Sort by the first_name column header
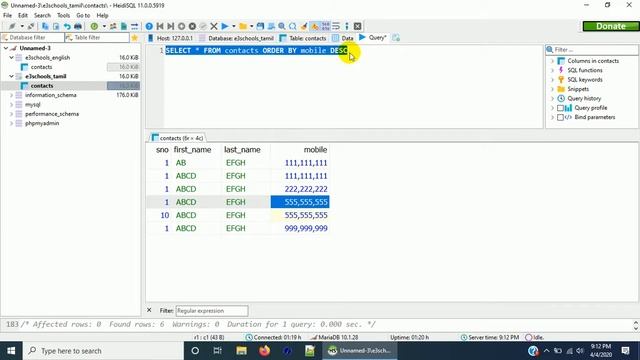This screenshot has width=640, height=360. (196, 150)
